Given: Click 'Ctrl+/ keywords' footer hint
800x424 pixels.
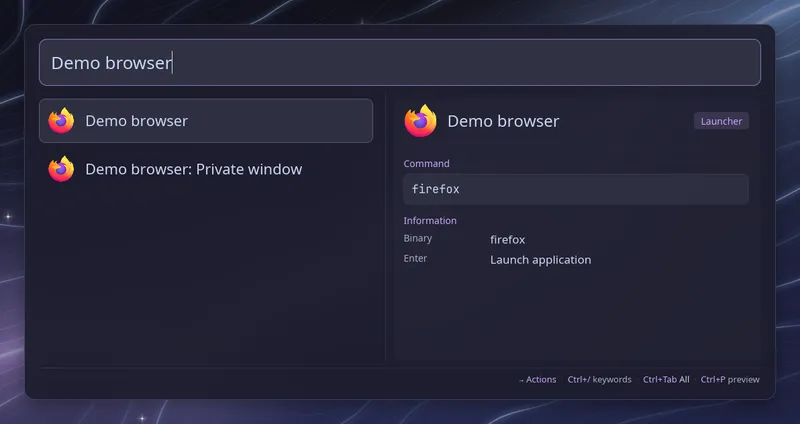Looking at the screenshot, I should pos(599,380).
